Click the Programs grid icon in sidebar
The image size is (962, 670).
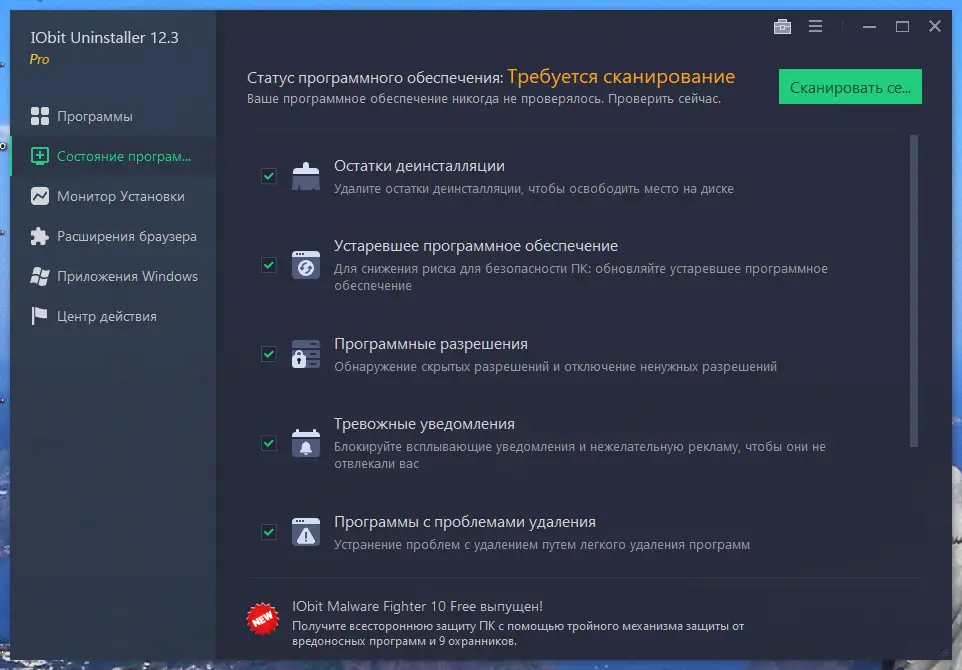coord(40,116)
